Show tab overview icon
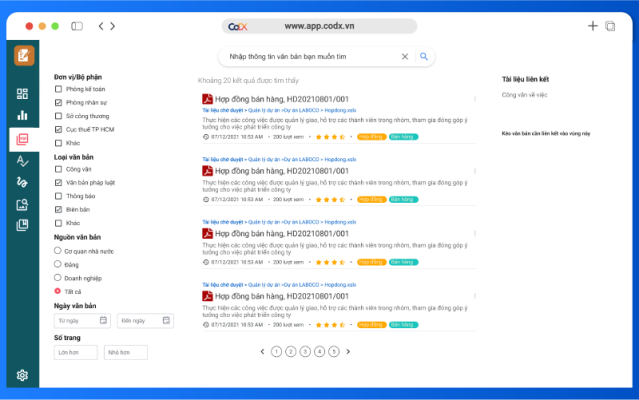Image resolution: width=639 pixels, height=400 pixels. point(610,26)
